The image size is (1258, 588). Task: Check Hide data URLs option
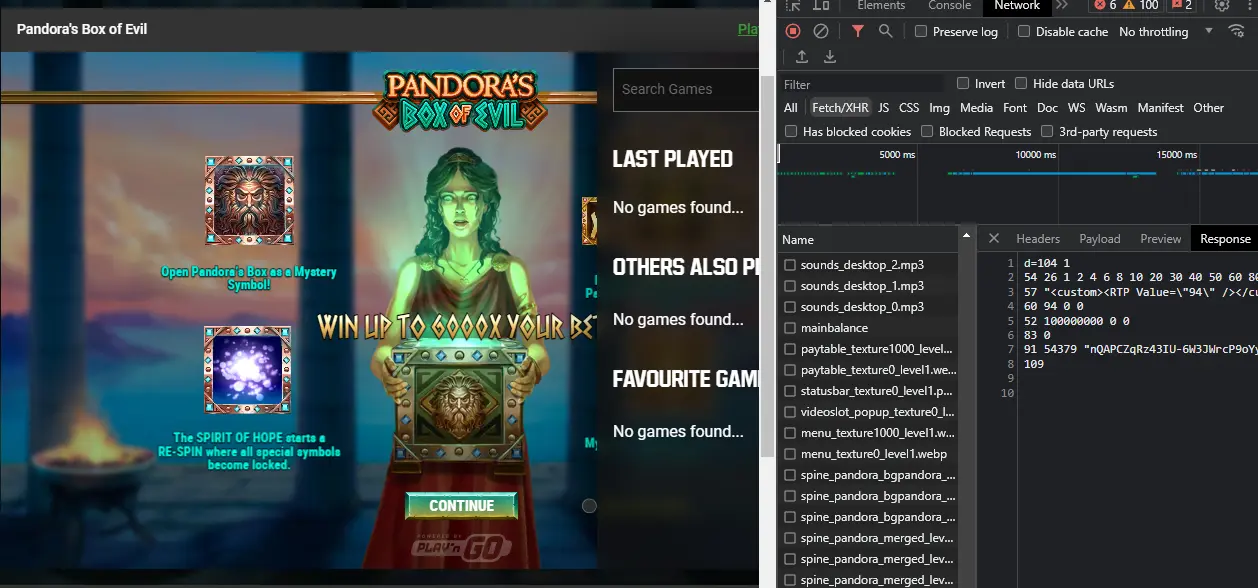click(1021, 83)
